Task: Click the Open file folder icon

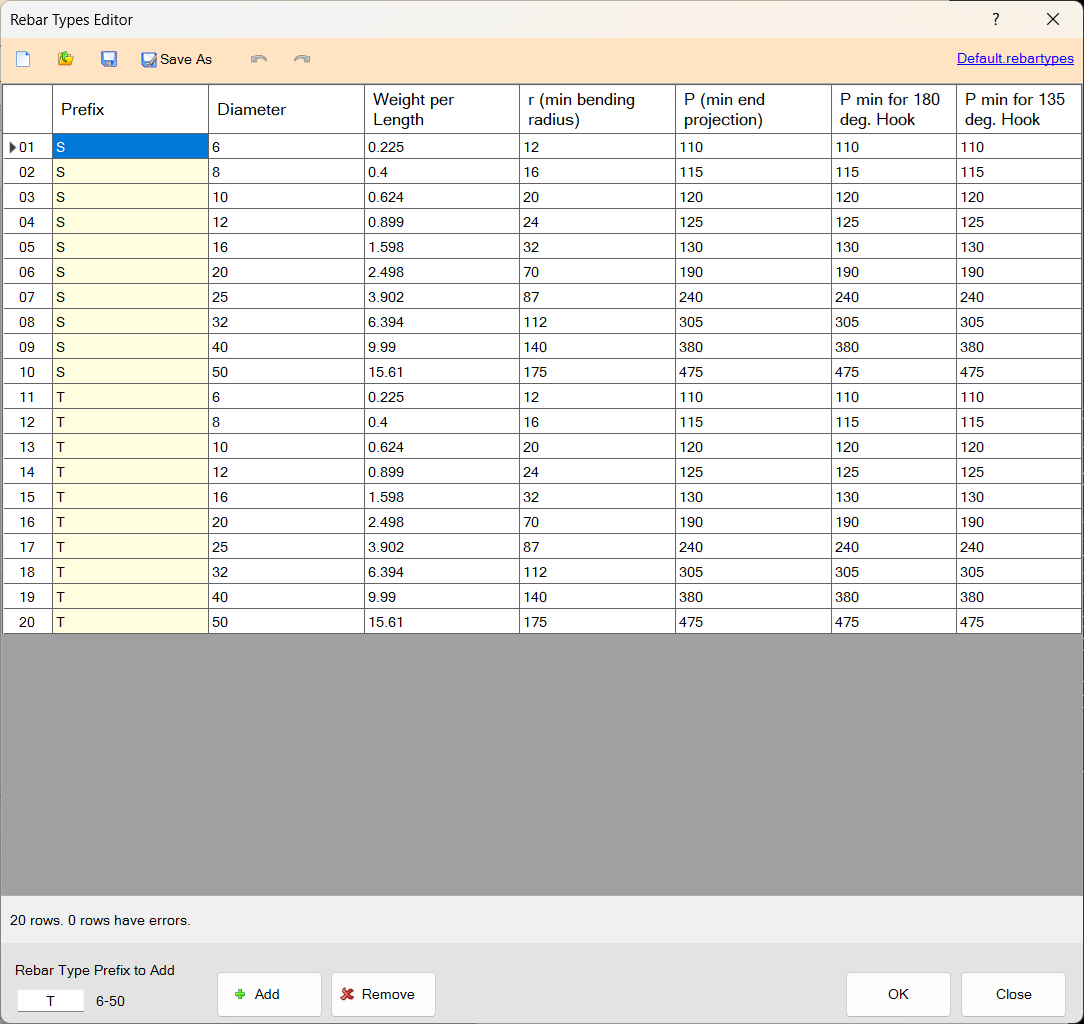Action: click(65, 59)
